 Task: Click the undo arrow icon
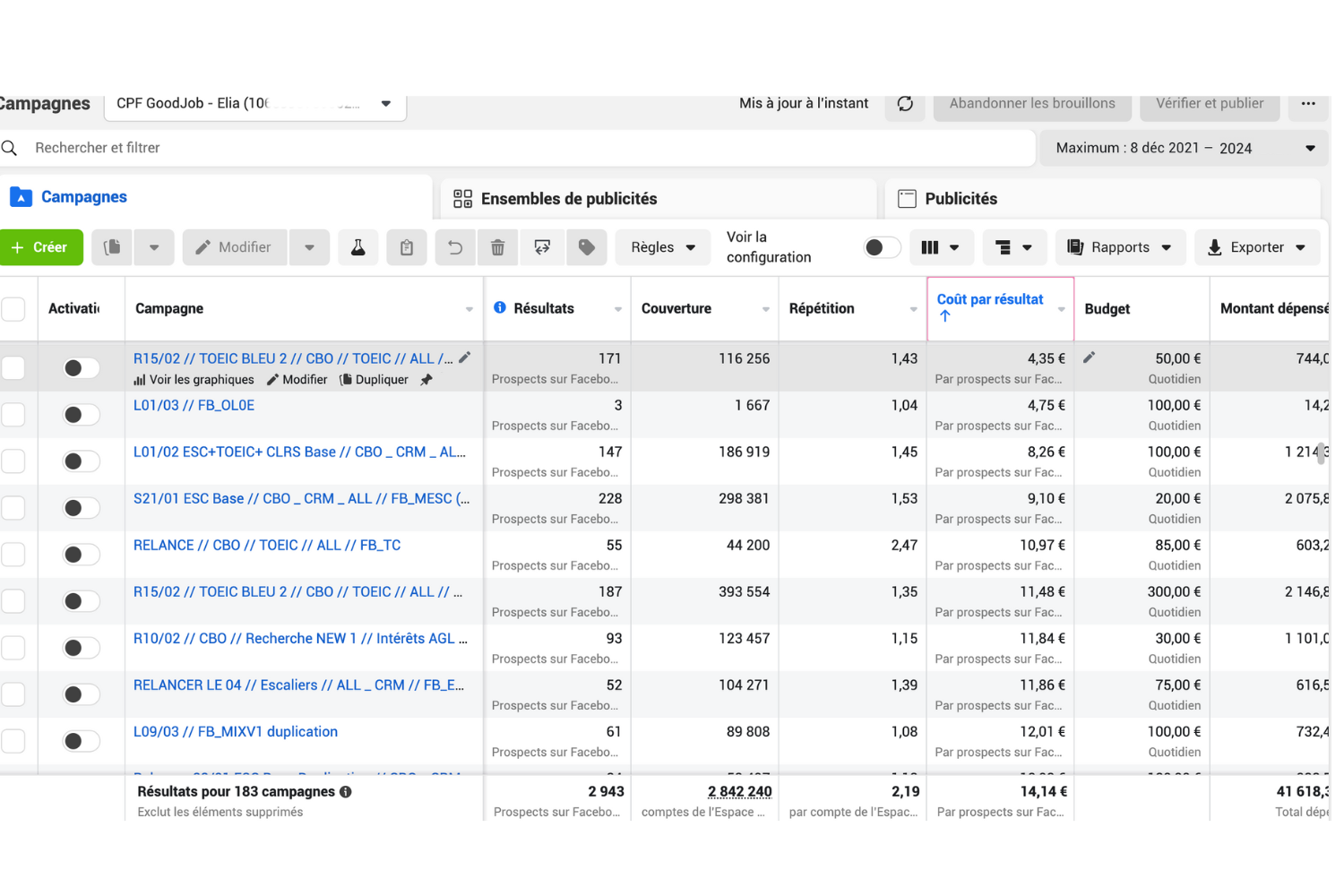pos(455,247)
